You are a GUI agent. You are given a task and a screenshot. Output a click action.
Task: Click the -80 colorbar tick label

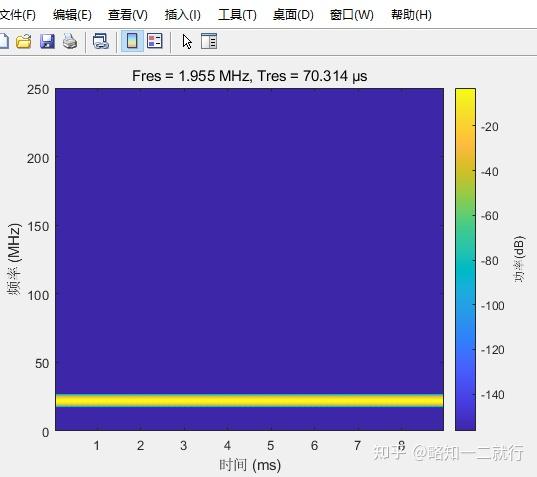coord(490,261)
